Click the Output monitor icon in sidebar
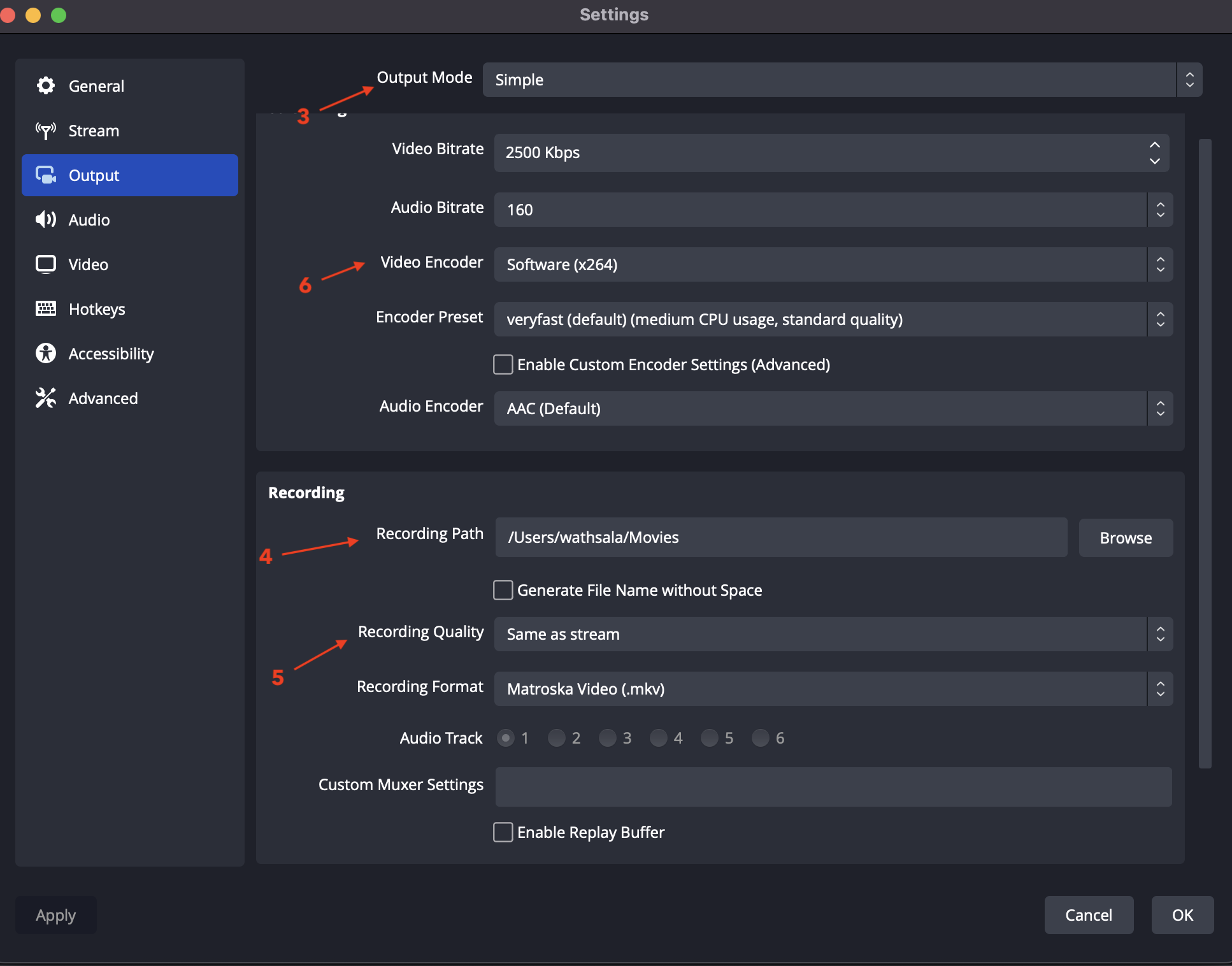Image resolution: width=1232 pixels, height=966 pixels. pos(46,175)
